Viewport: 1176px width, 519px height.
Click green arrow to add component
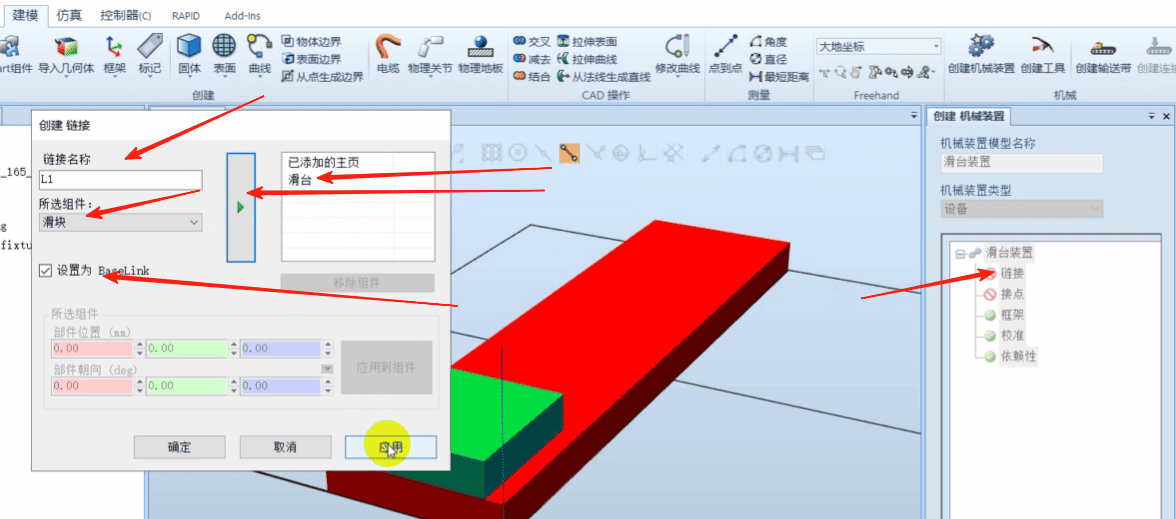point(241,208)
